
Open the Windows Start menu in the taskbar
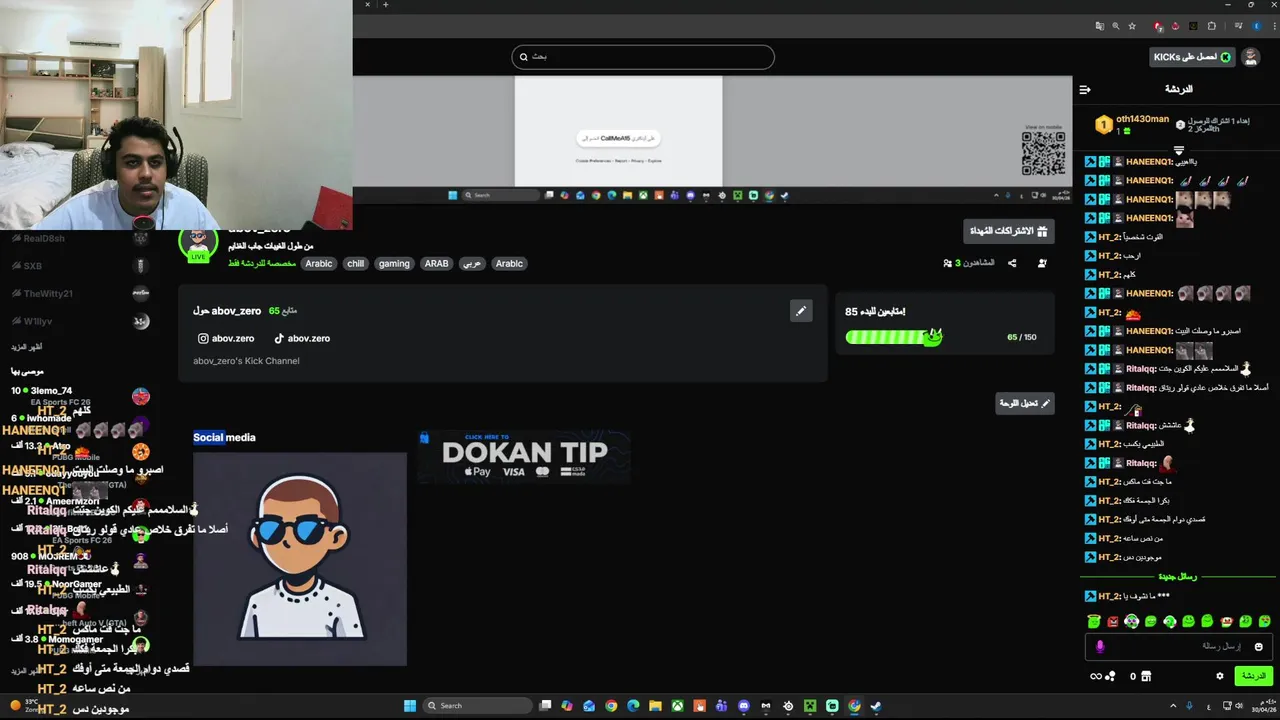[409, 706]
